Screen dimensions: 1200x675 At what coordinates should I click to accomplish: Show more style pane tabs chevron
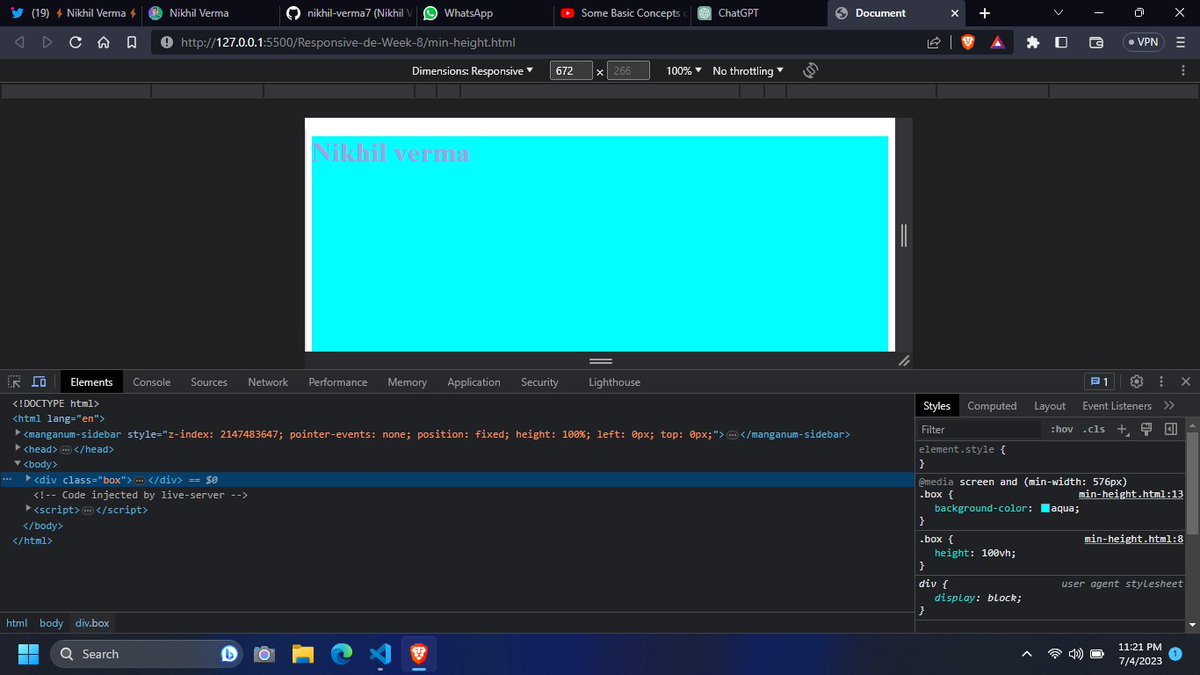pos(1169,406)
